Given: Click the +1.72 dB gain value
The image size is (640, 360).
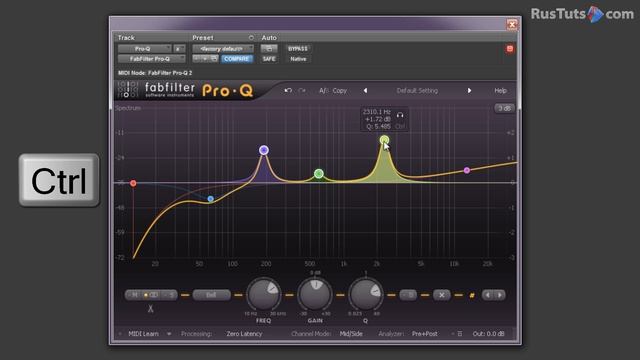Looking at the screenshot, I should tap(378, 119).
